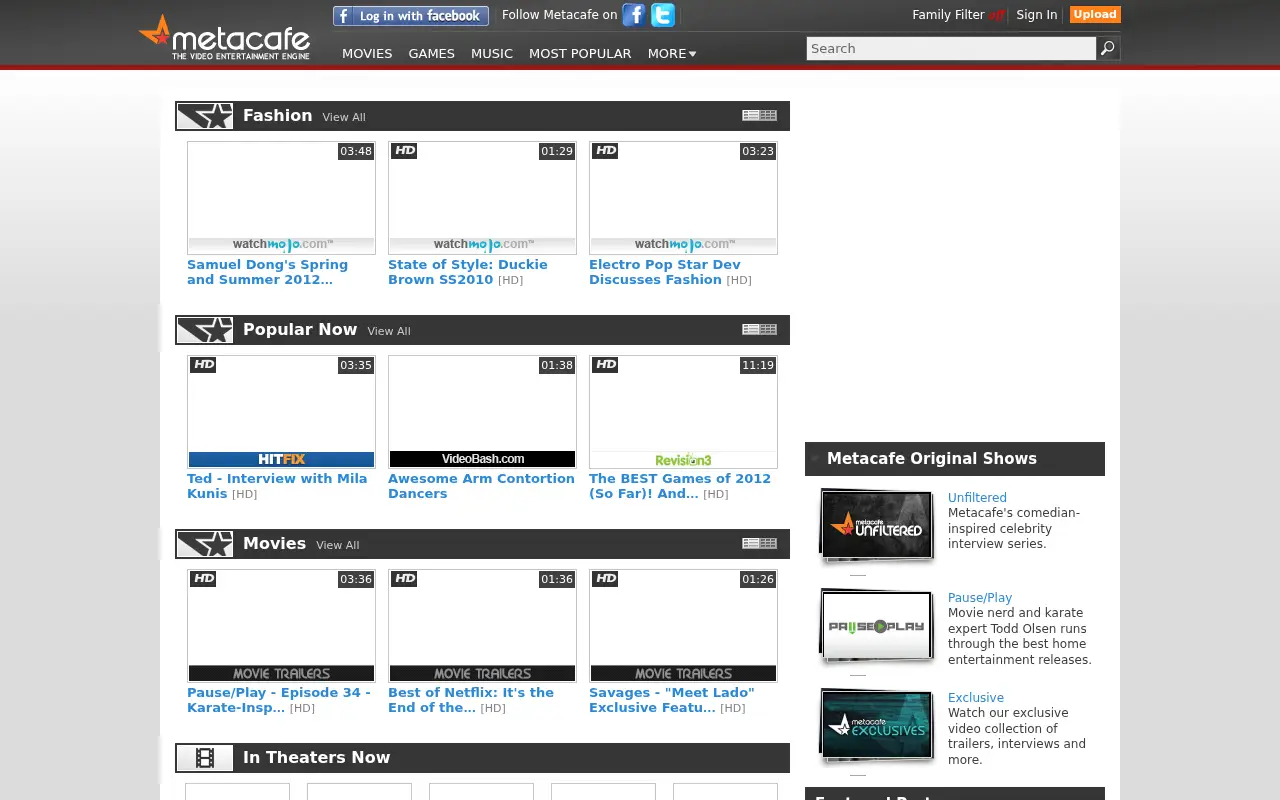View all Popular Now videos
The height and width of the screenshot is (800, 1280).
click(389, 331)
